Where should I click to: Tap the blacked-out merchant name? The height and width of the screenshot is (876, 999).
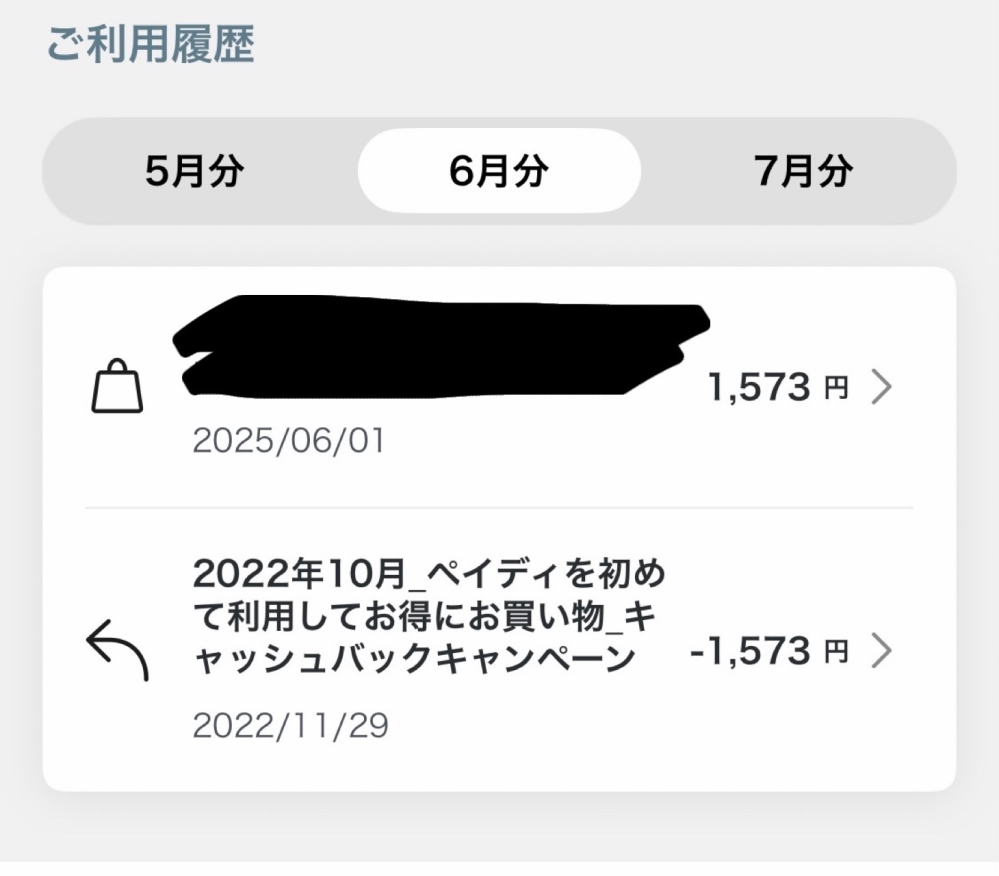440,345
